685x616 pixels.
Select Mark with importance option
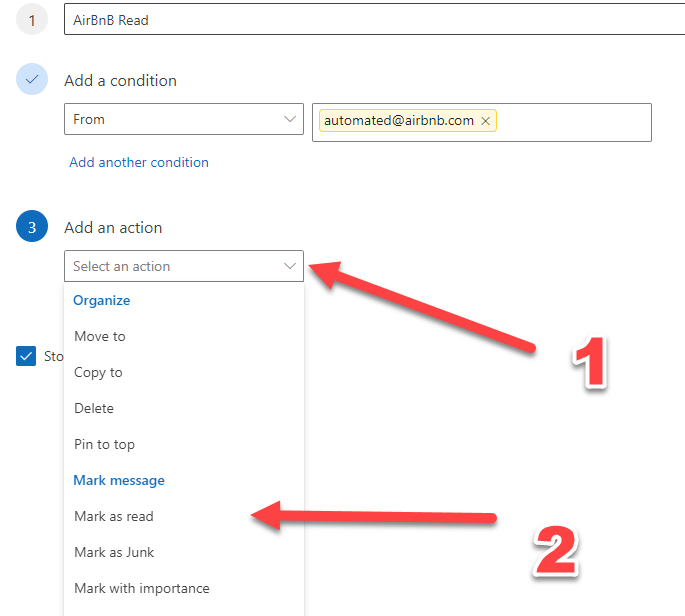[142, 589]
